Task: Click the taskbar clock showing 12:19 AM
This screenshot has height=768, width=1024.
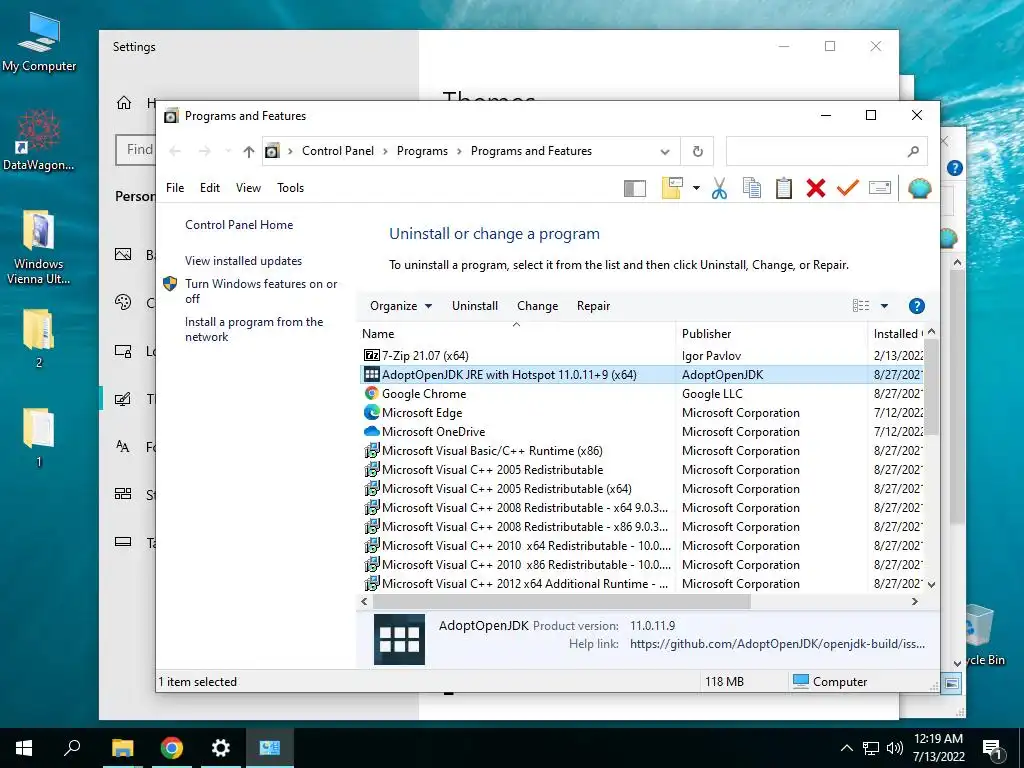Action: coord(938,748)
